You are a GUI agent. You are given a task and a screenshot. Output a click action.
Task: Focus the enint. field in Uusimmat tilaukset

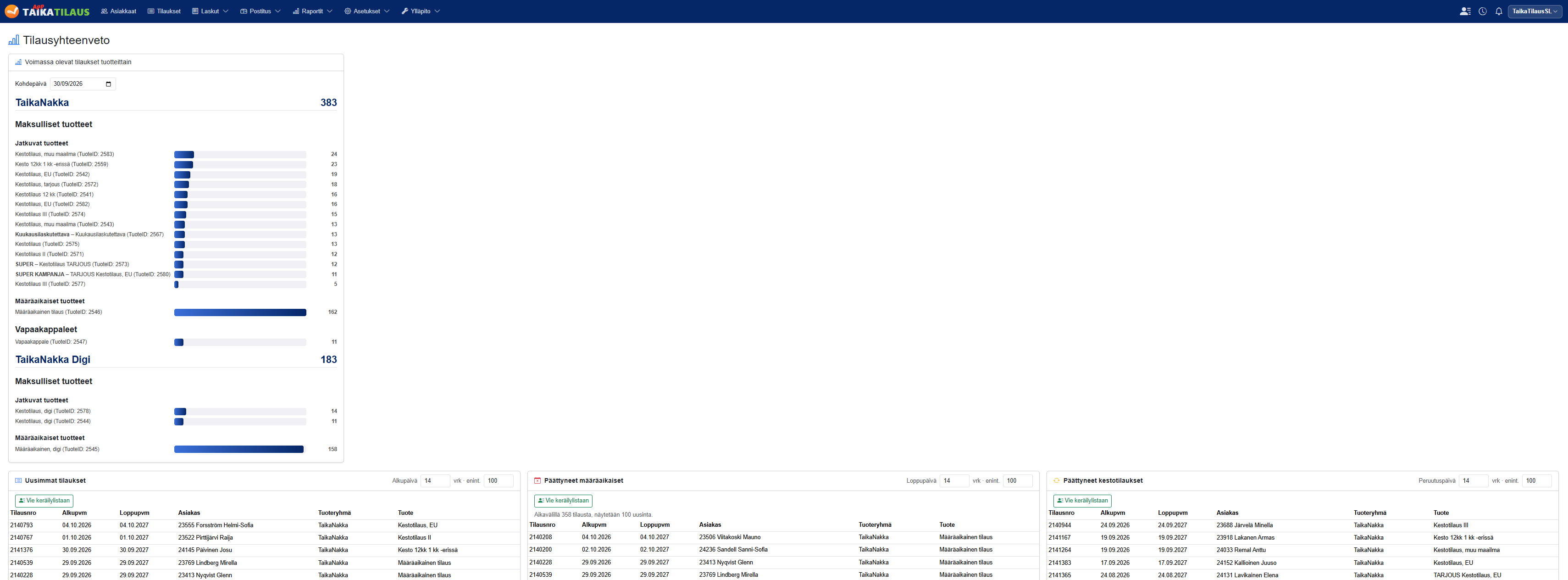(499, 481)
